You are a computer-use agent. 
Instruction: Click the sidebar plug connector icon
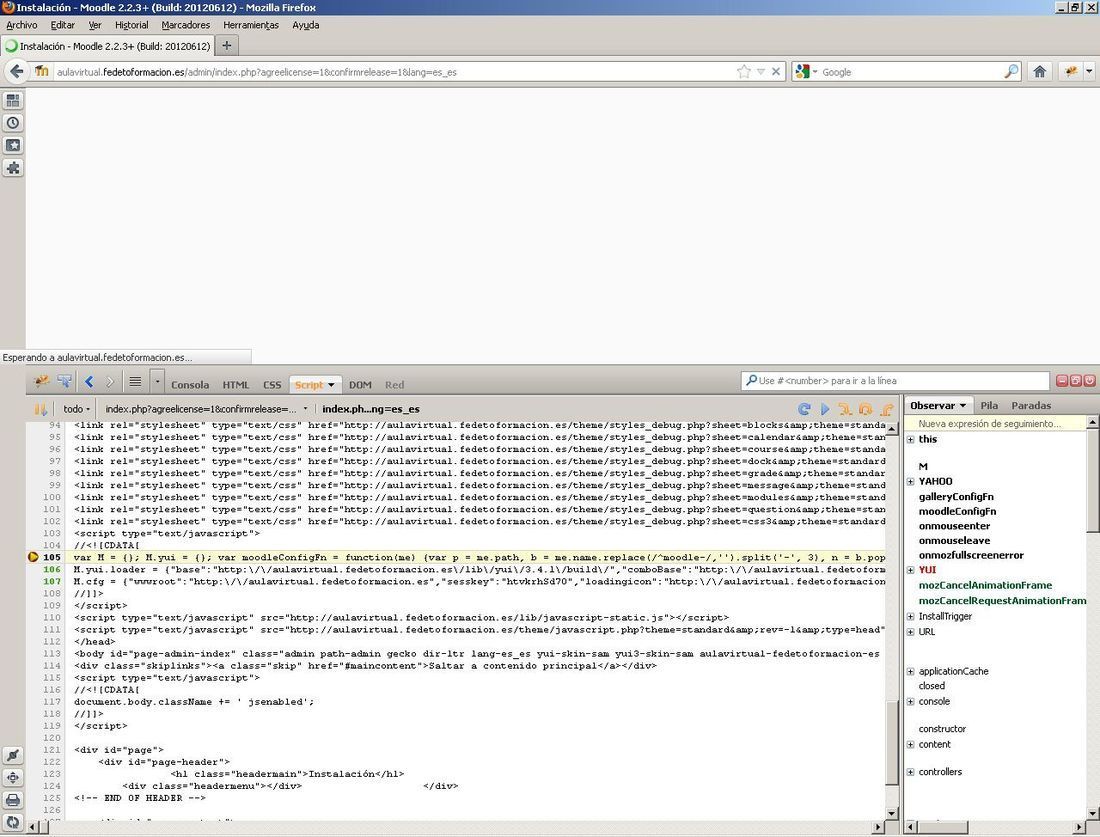point(13,755)
